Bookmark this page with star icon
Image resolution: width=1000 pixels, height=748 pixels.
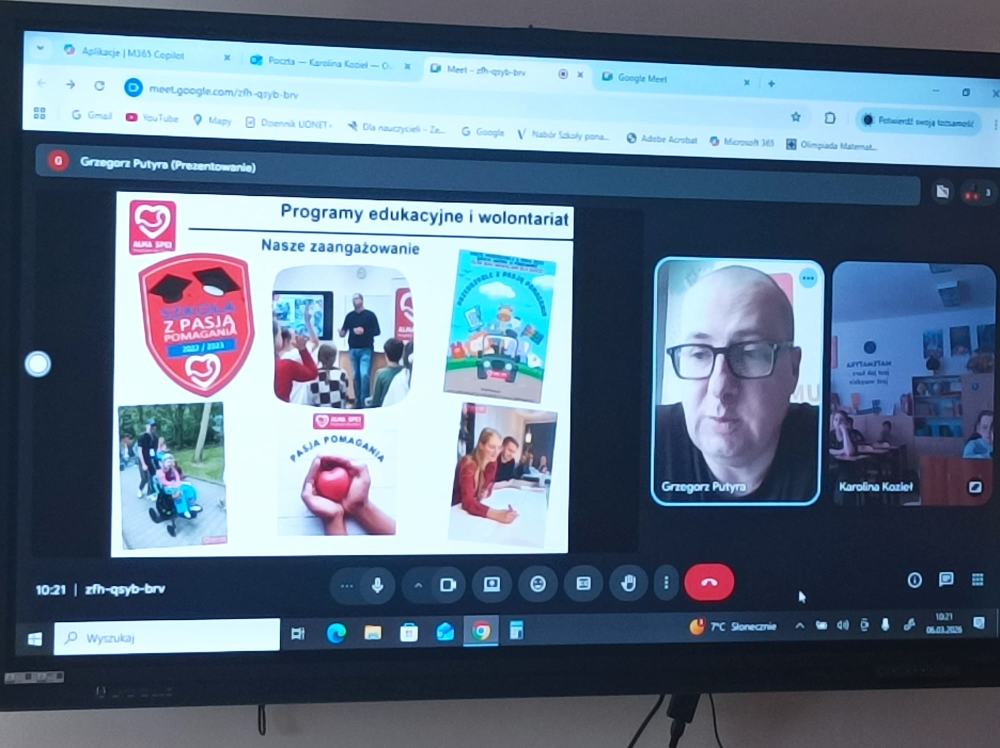pyautogui.click(x=796, y=117)
